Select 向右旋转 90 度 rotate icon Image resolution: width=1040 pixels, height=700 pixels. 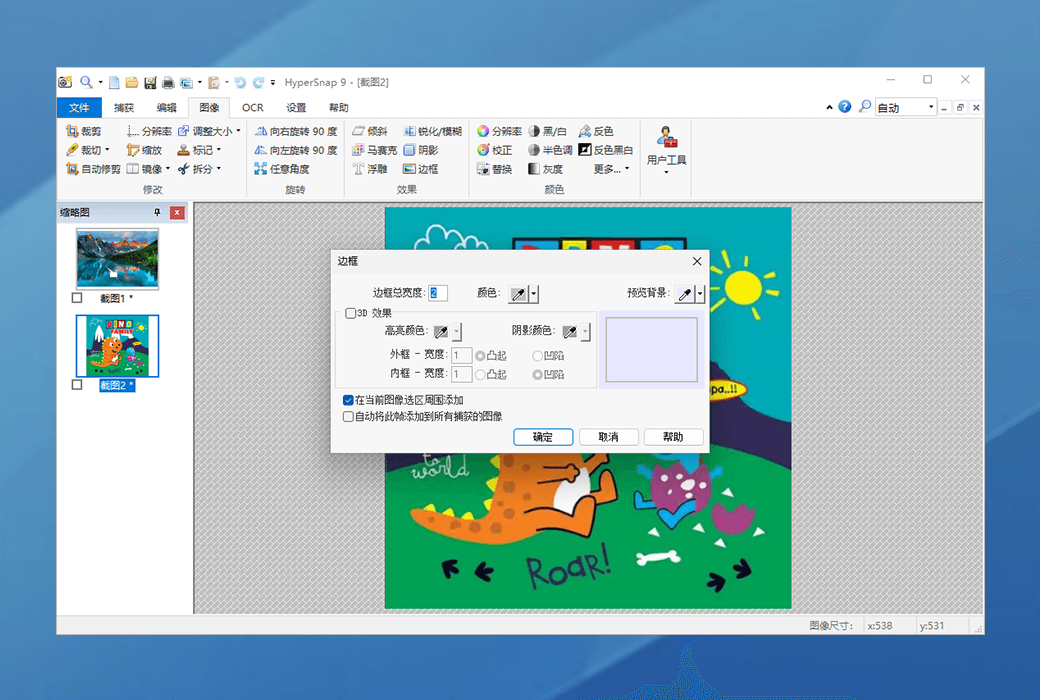coord(260,131)
